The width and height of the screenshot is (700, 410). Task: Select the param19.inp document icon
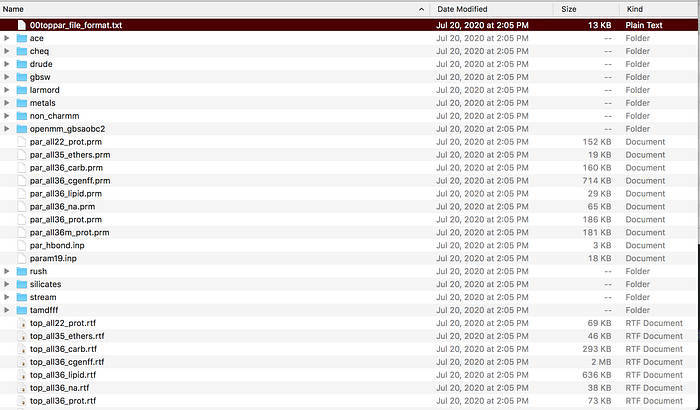[21, 258]
